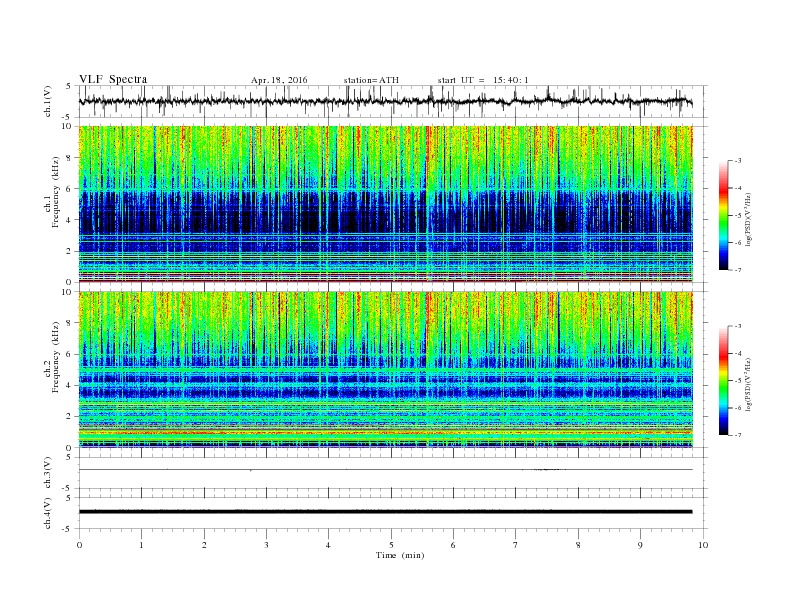
Task: Click time axis tick label "4"
Action: click(328, 545)
